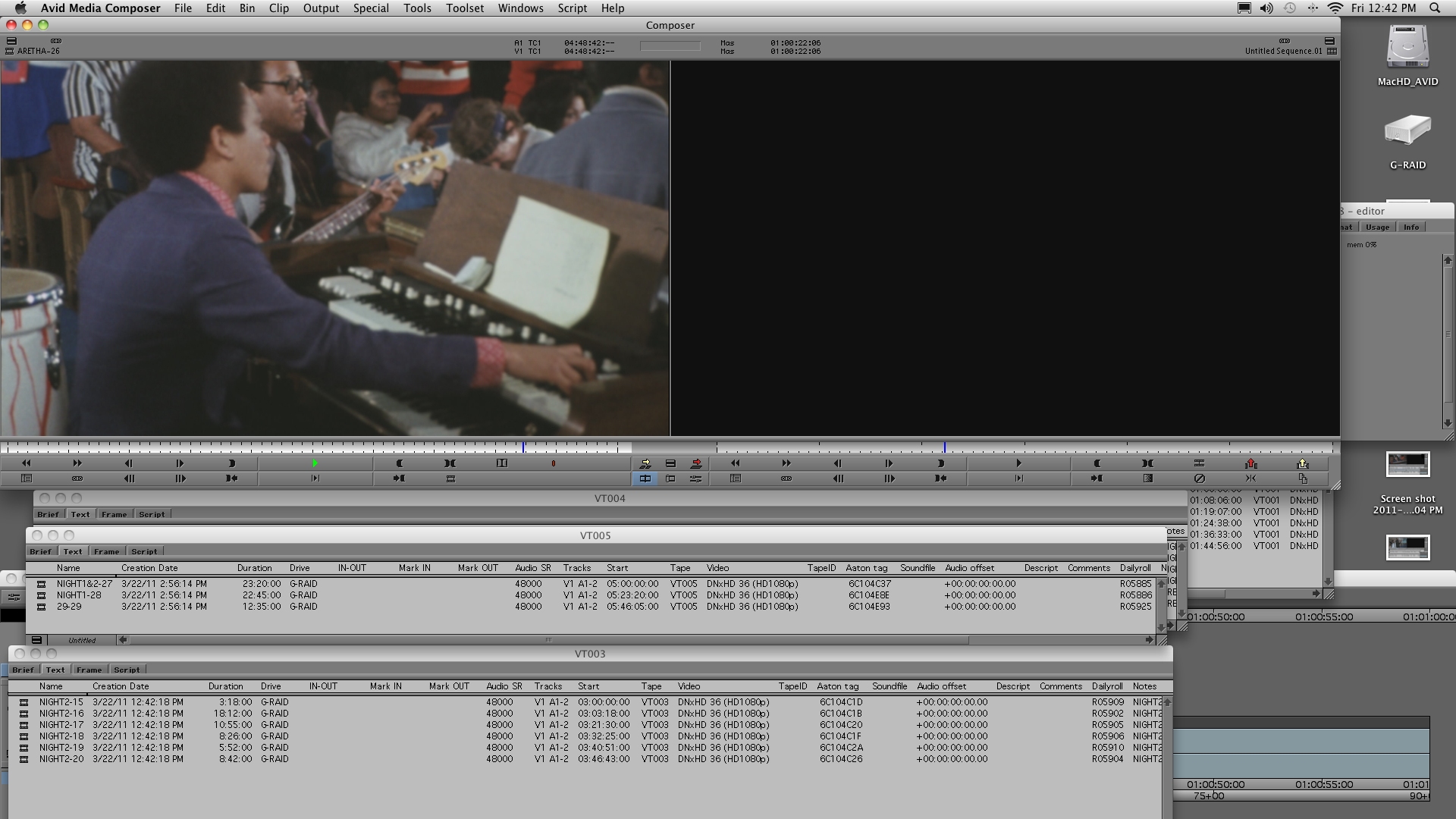
Task: Click Mark IN button under source monitor
Action: point(400,463)
